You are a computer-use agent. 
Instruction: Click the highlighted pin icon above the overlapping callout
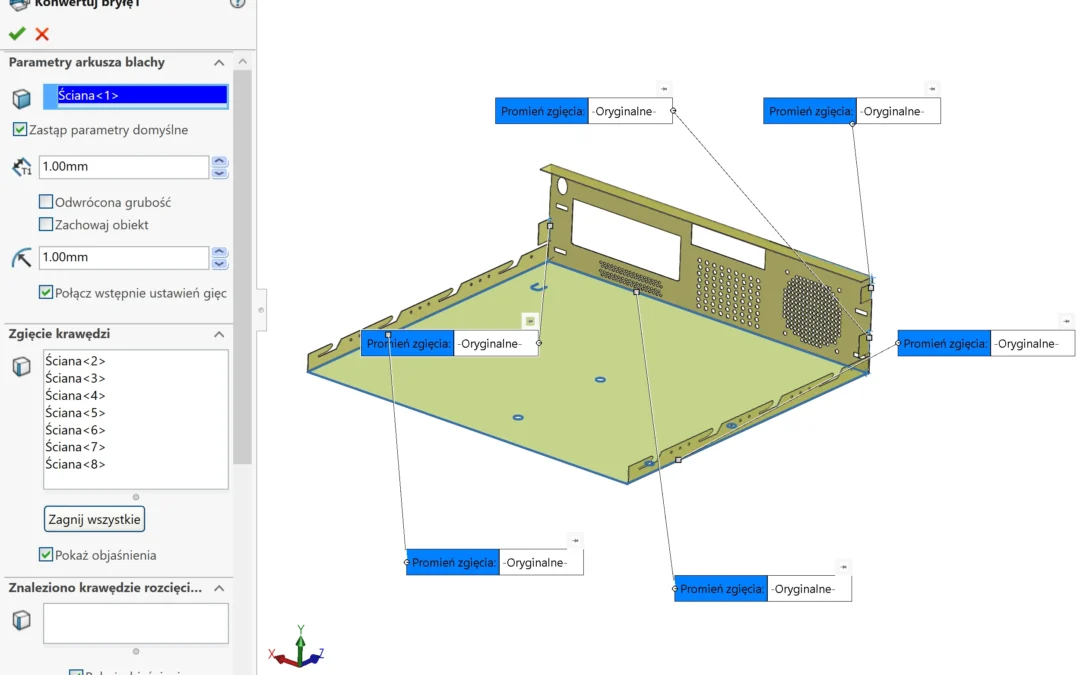[x=530, y=321]
